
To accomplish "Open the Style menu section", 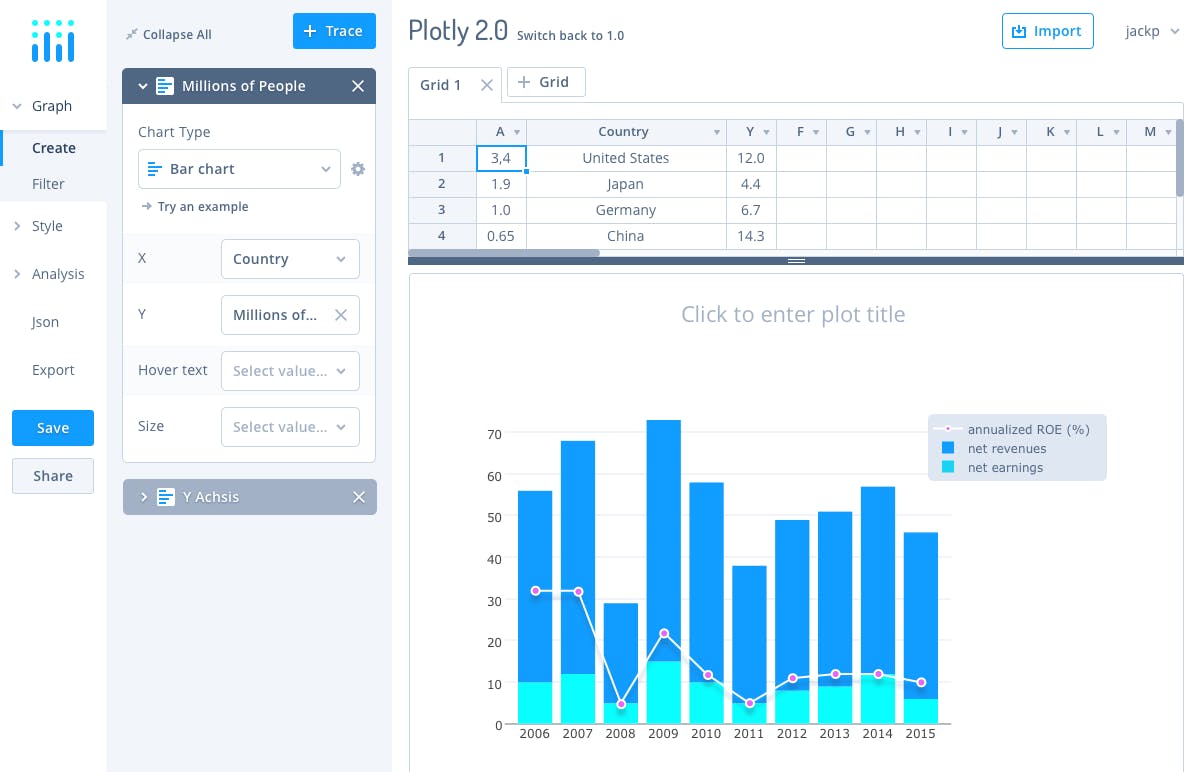I will coord(47,226).
